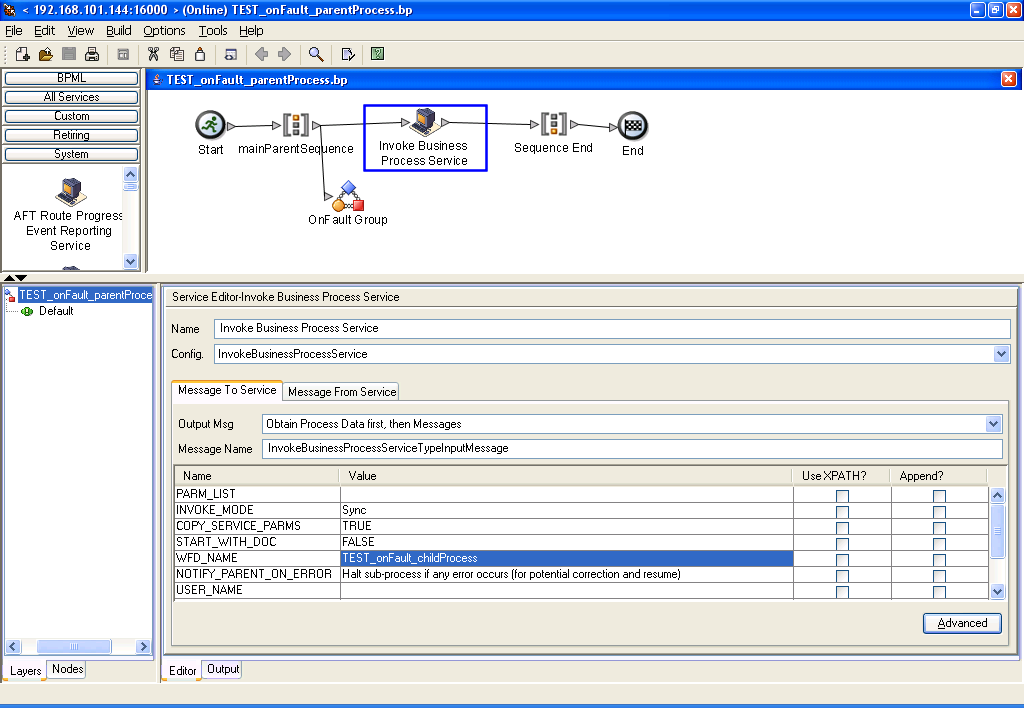
Task: Select the Start node in diagram
Action: tap(210, 124)
